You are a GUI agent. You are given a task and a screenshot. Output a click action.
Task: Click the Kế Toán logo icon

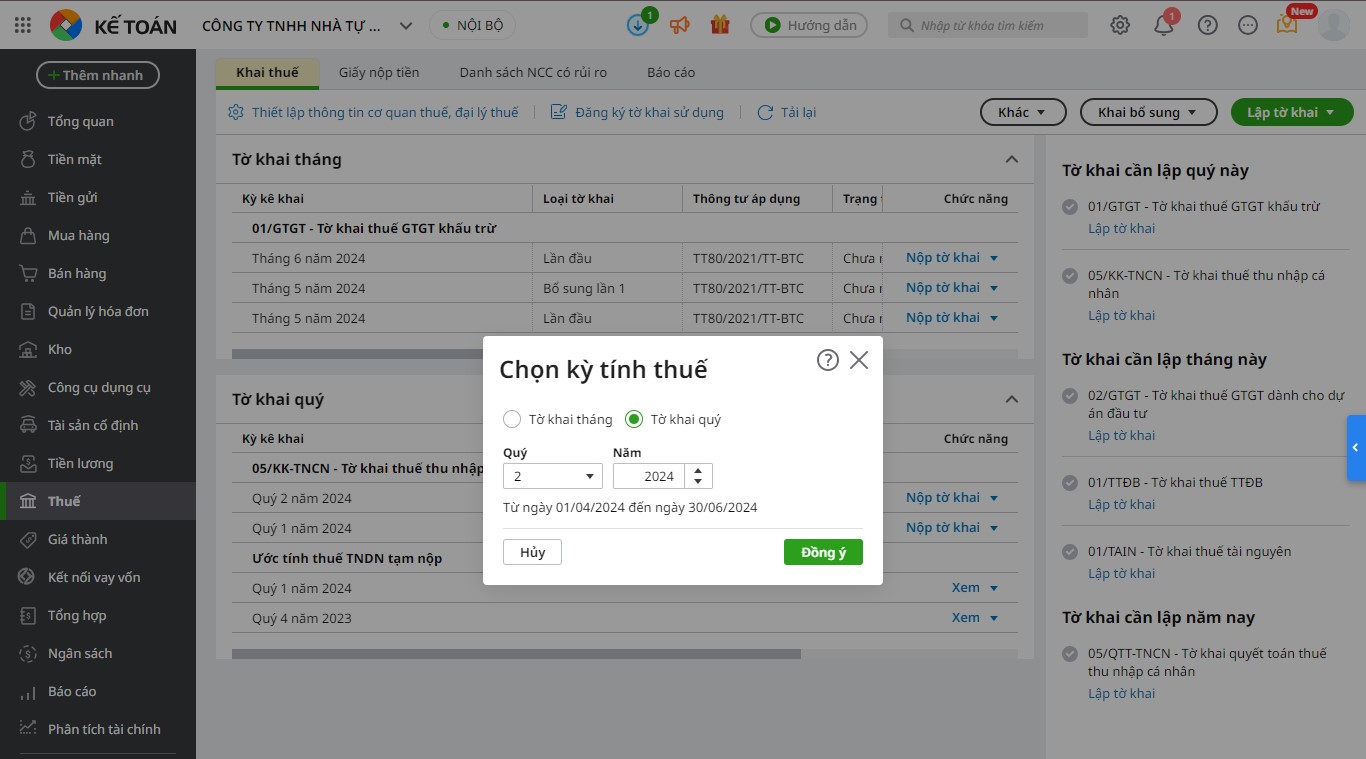65,25
